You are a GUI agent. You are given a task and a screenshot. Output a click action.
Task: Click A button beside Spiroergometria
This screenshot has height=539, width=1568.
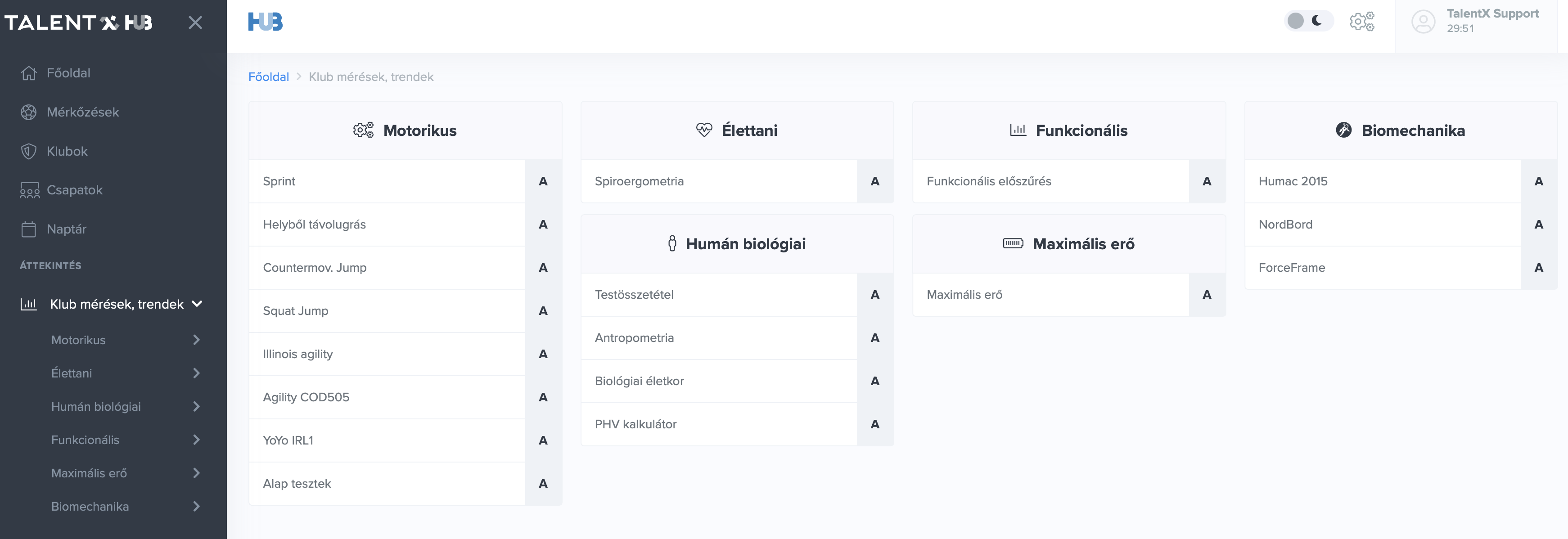[x=875, y=181]
